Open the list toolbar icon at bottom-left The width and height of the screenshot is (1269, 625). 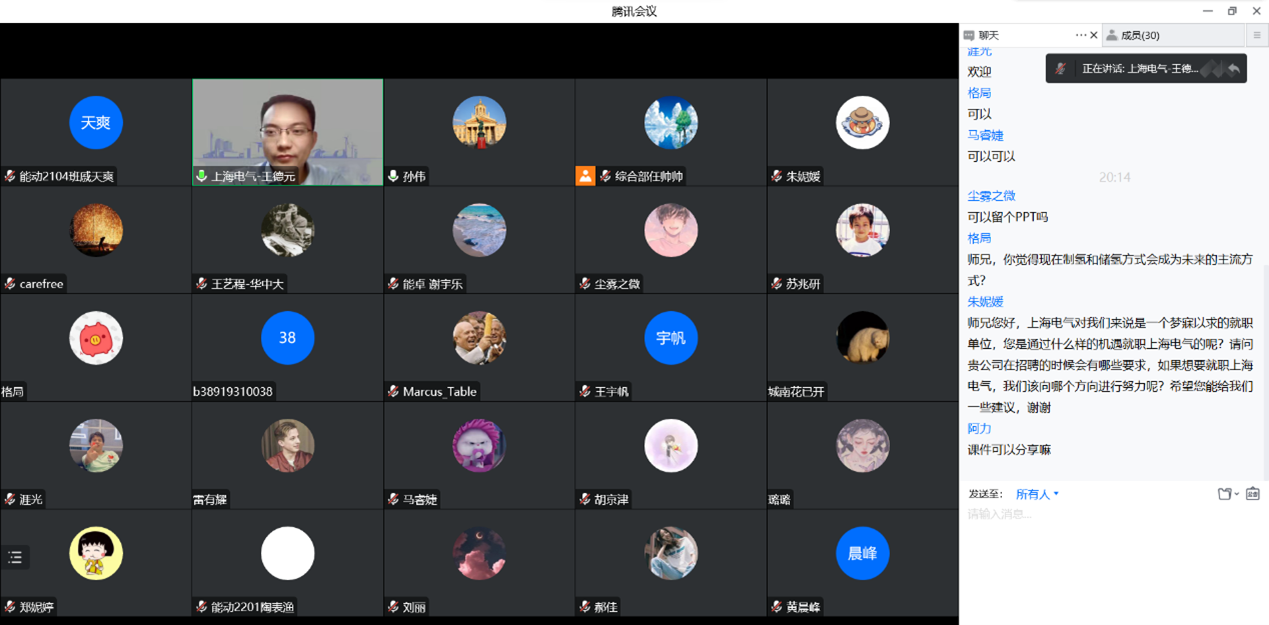pos(15,557)
